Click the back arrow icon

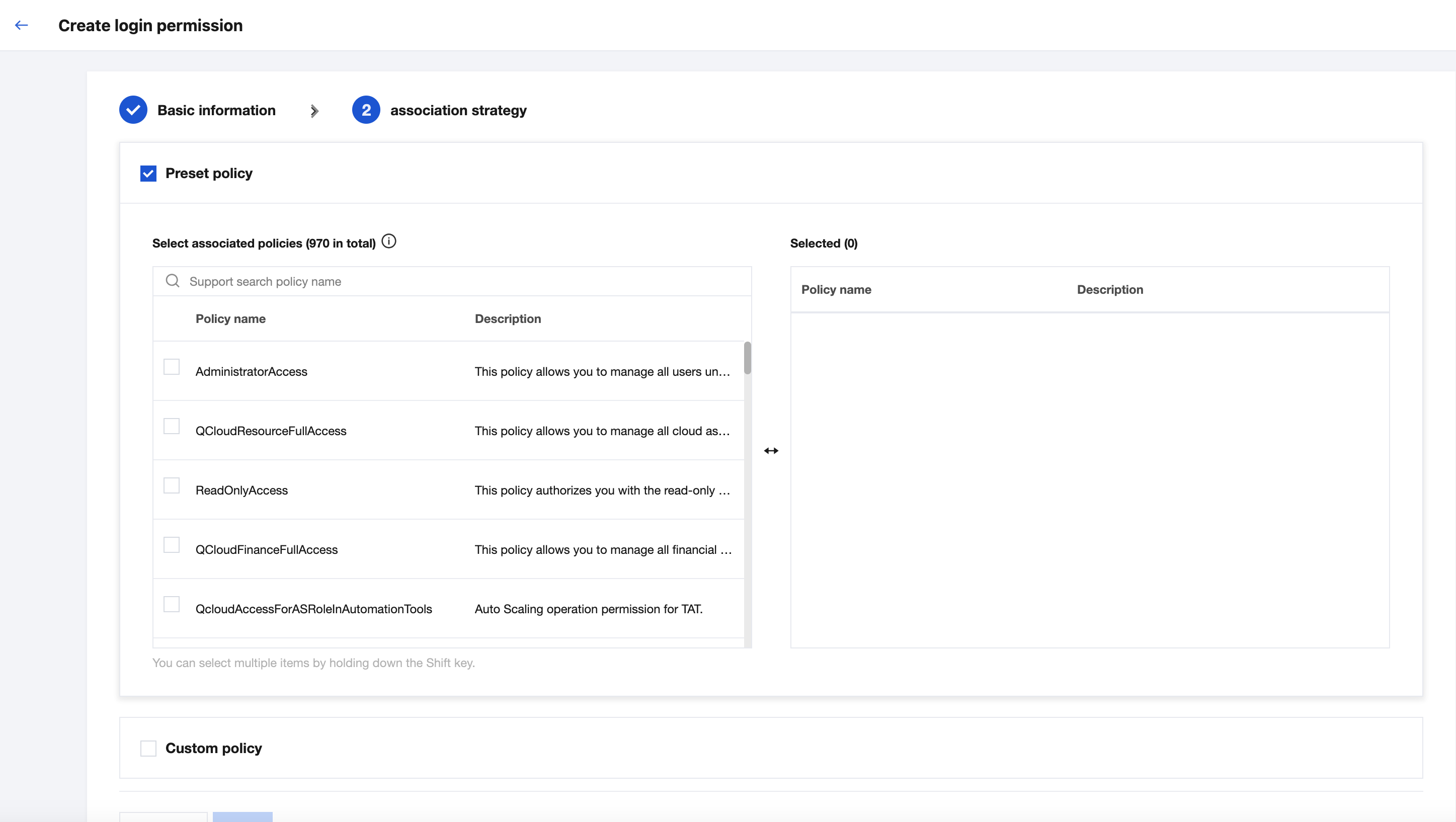(x=22, y=25)
